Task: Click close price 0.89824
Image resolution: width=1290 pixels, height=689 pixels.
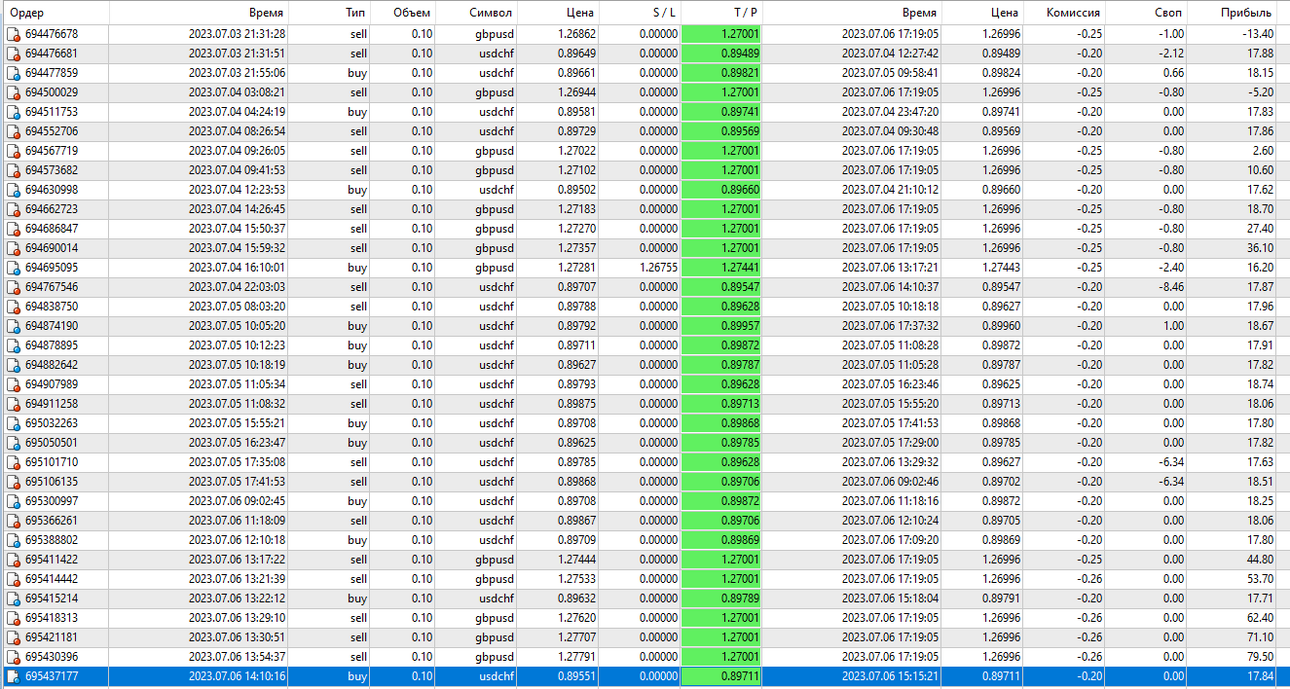Action: pyautogui.click(x=1001, y=73)
